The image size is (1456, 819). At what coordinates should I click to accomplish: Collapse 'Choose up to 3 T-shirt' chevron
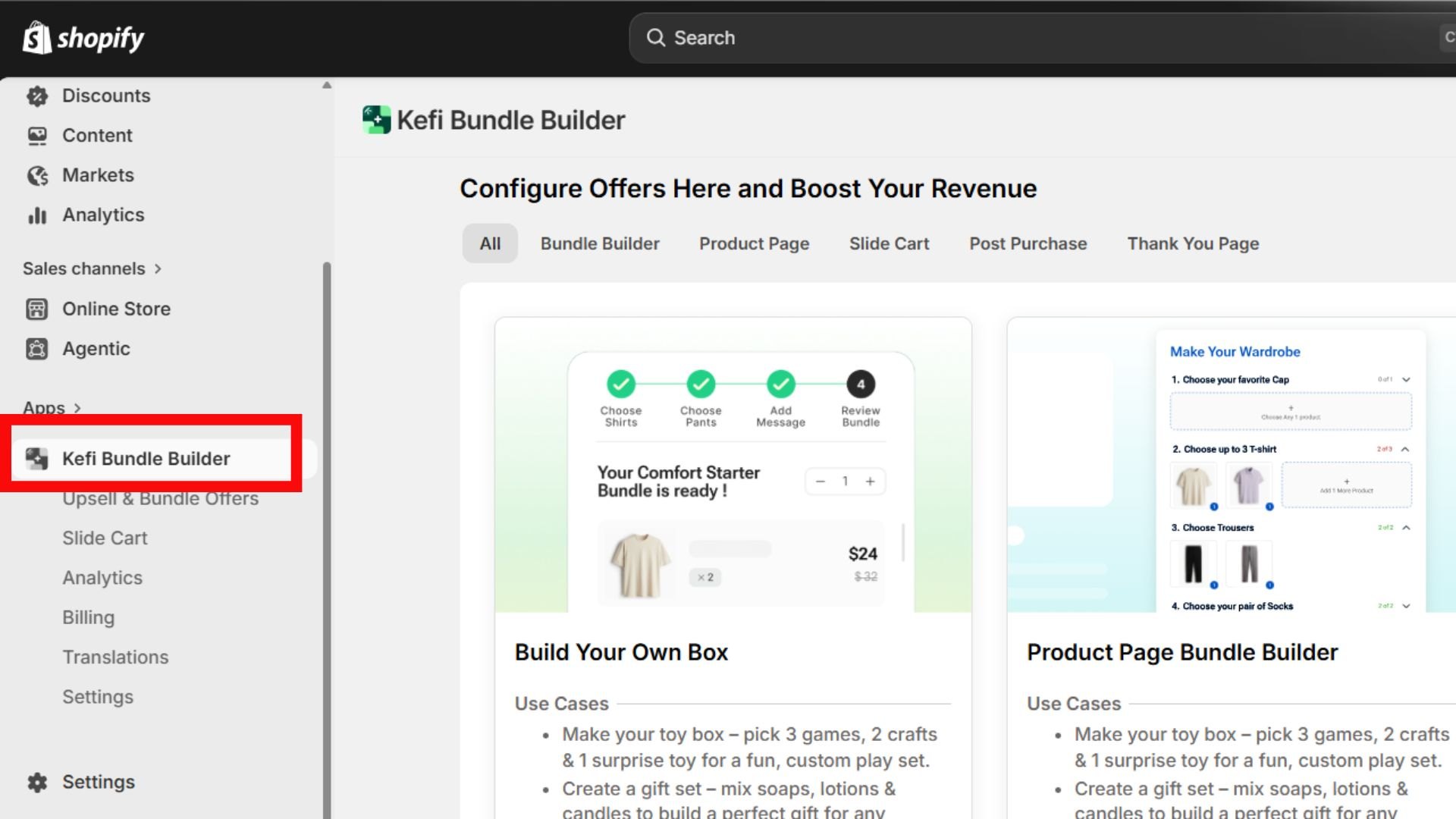[1405, 449]
